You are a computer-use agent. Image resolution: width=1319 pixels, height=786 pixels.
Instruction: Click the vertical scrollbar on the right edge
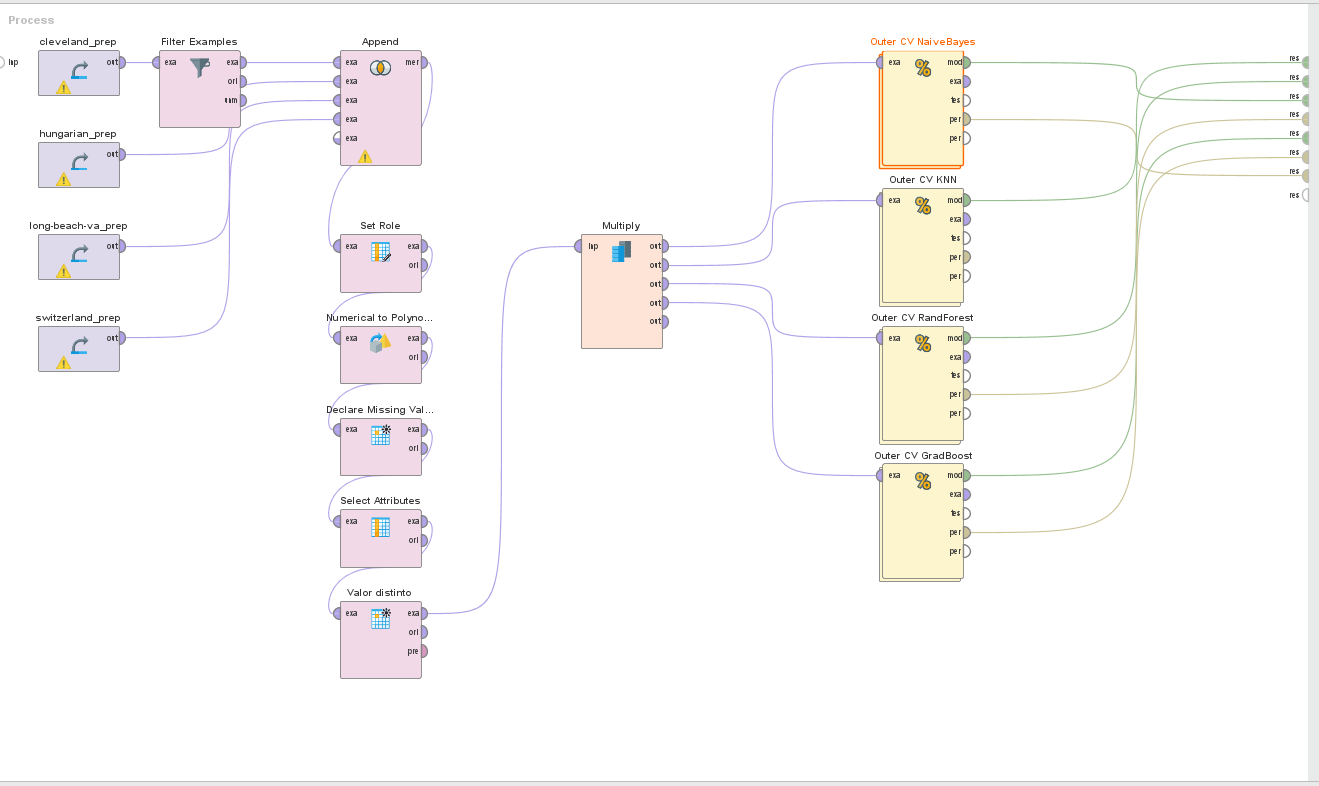(1313, 390)
